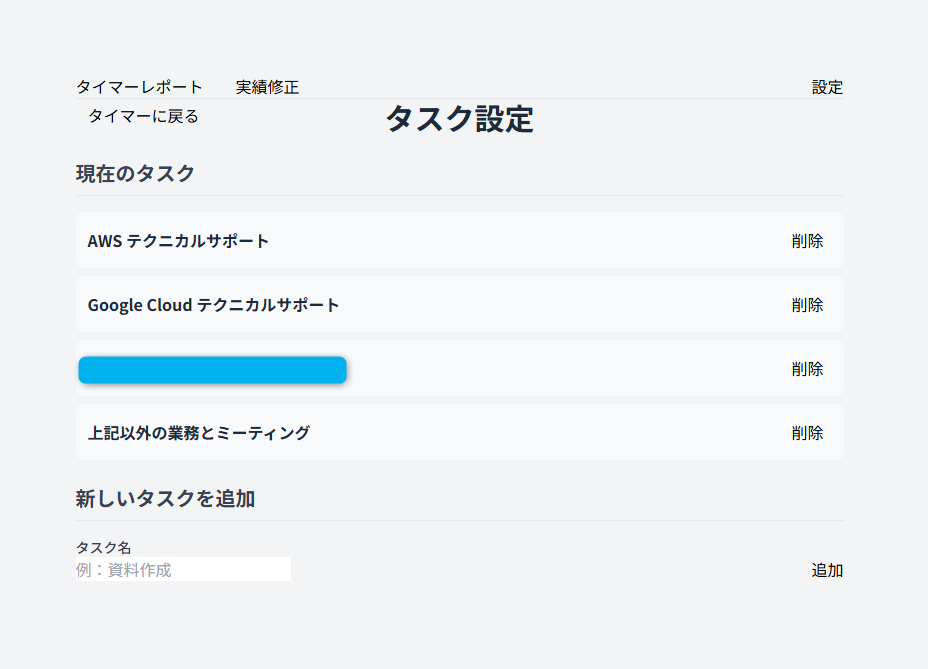Click the 新しいタスクを追加 section heading
The width and height of the screenshot is (928, 669).
tap(165, 498)
